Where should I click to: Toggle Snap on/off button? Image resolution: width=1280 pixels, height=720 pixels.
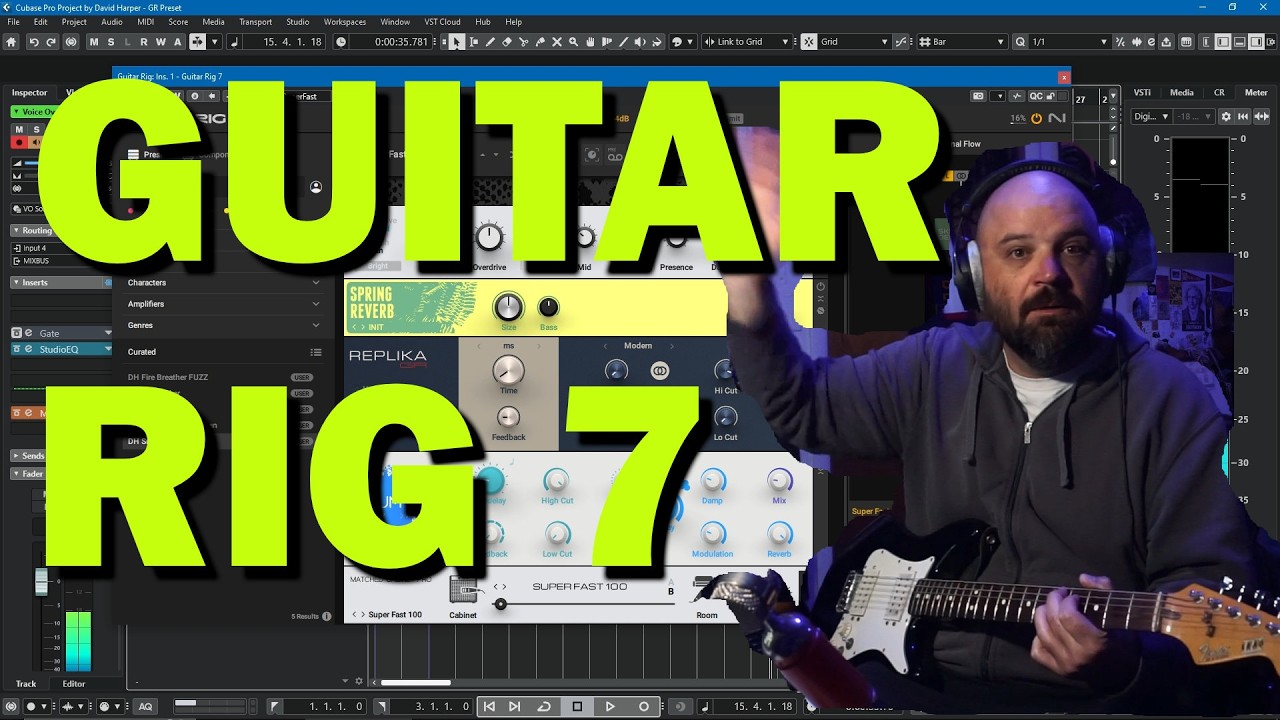point(809,42)
